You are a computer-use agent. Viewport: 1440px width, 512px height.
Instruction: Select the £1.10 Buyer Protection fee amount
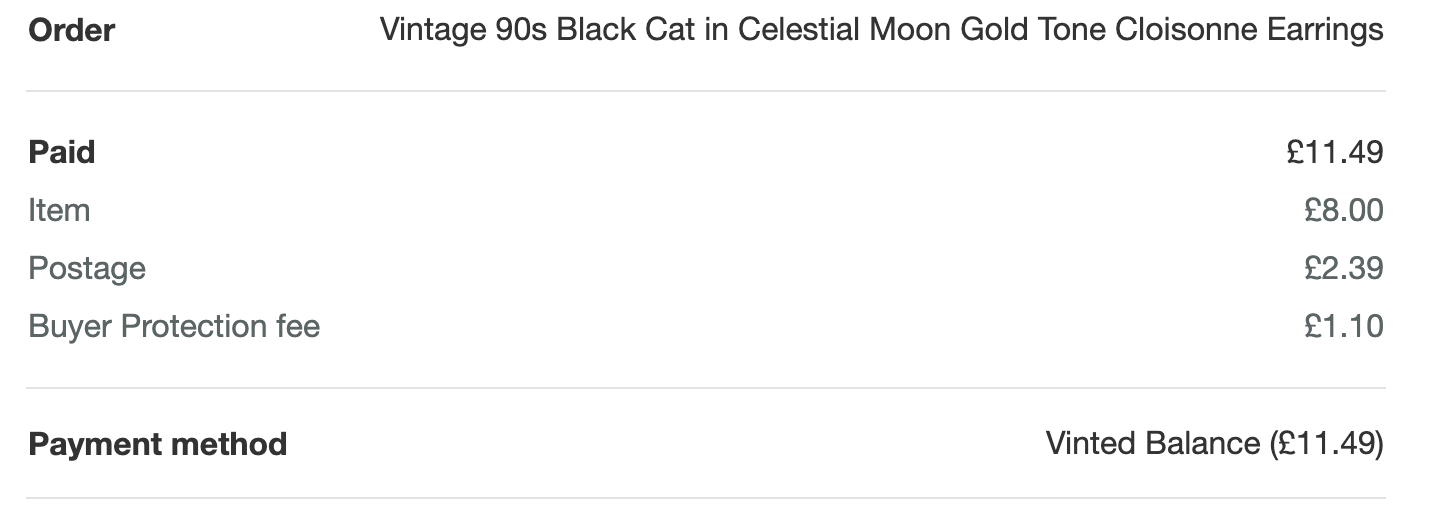point(1343,326)
